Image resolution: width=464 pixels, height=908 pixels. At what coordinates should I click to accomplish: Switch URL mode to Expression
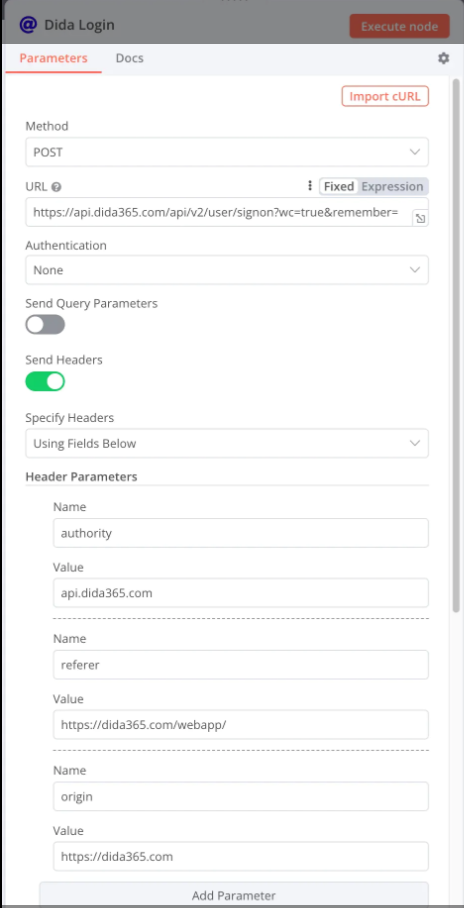(392, 186)
